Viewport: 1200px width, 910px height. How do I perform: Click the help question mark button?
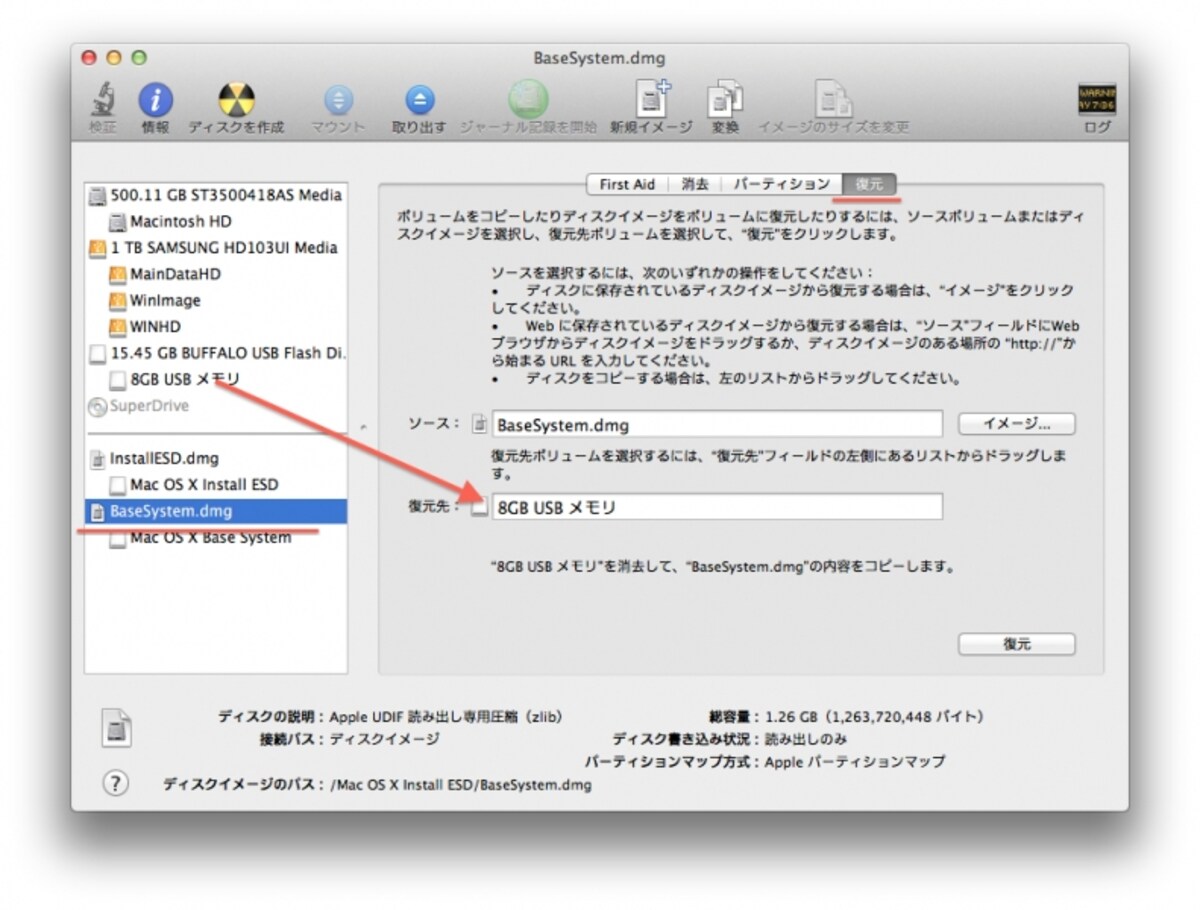pyautogui.click(x=116, y=783)
